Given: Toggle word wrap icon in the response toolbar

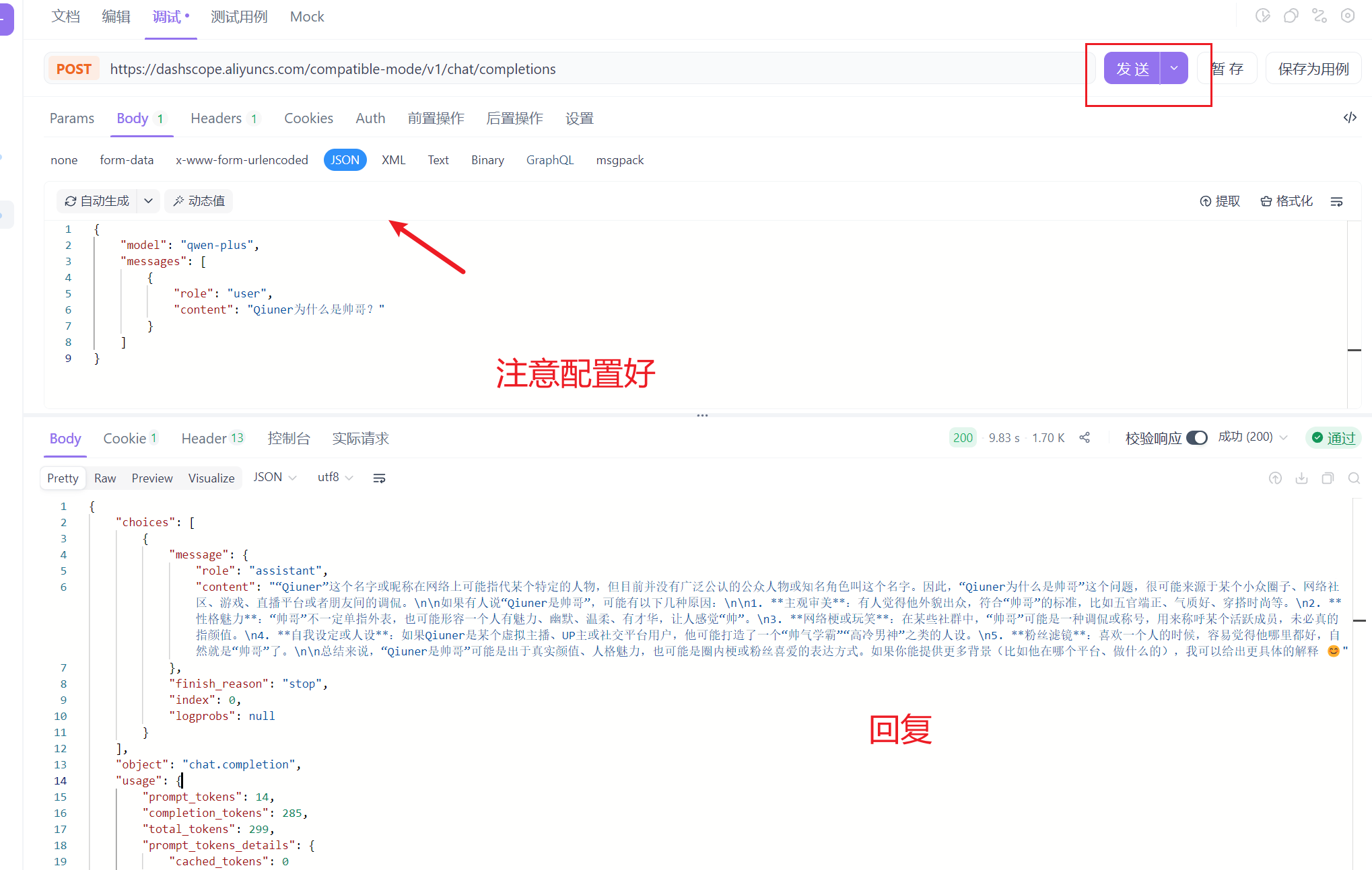Looking at the screenshot, I should coord(379,478).
